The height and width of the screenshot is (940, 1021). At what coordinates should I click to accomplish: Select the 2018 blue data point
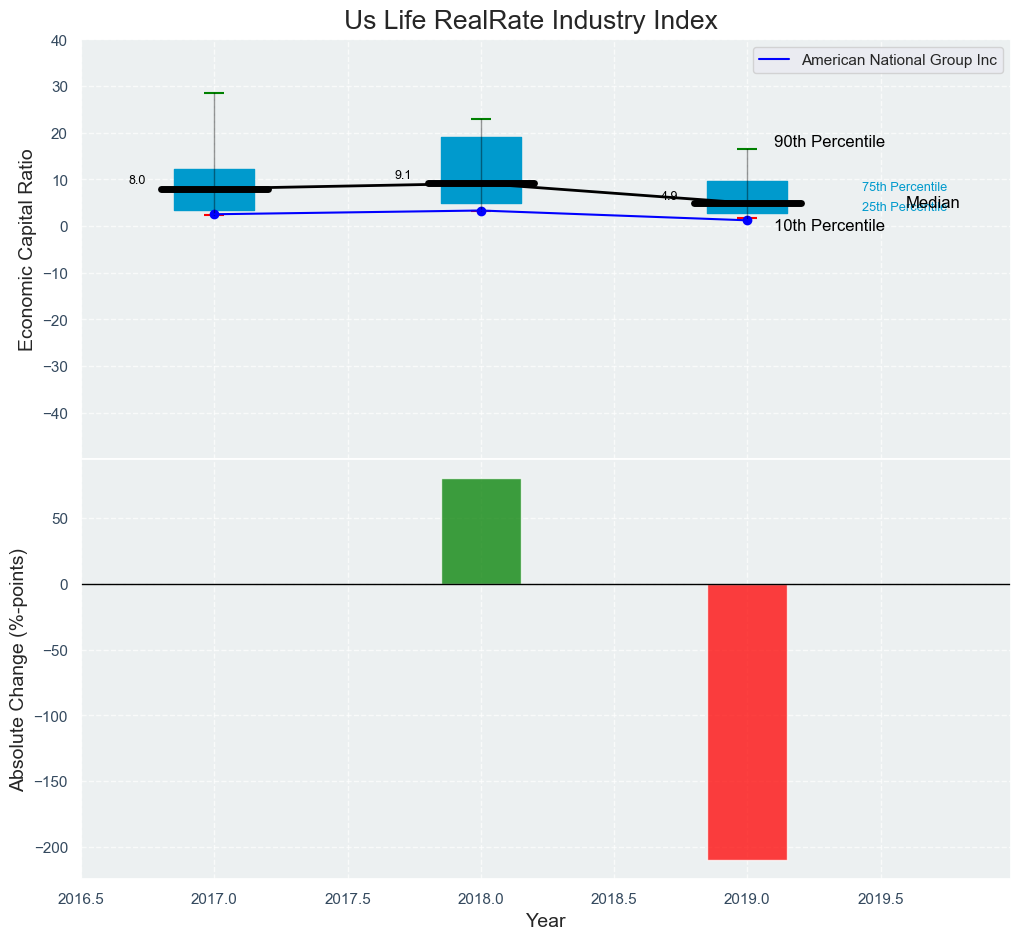pos(481,211)
